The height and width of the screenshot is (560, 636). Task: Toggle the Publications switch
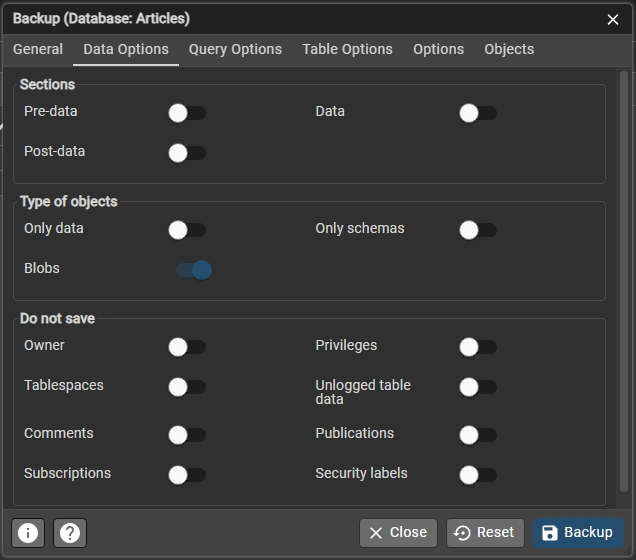(478, 435)
